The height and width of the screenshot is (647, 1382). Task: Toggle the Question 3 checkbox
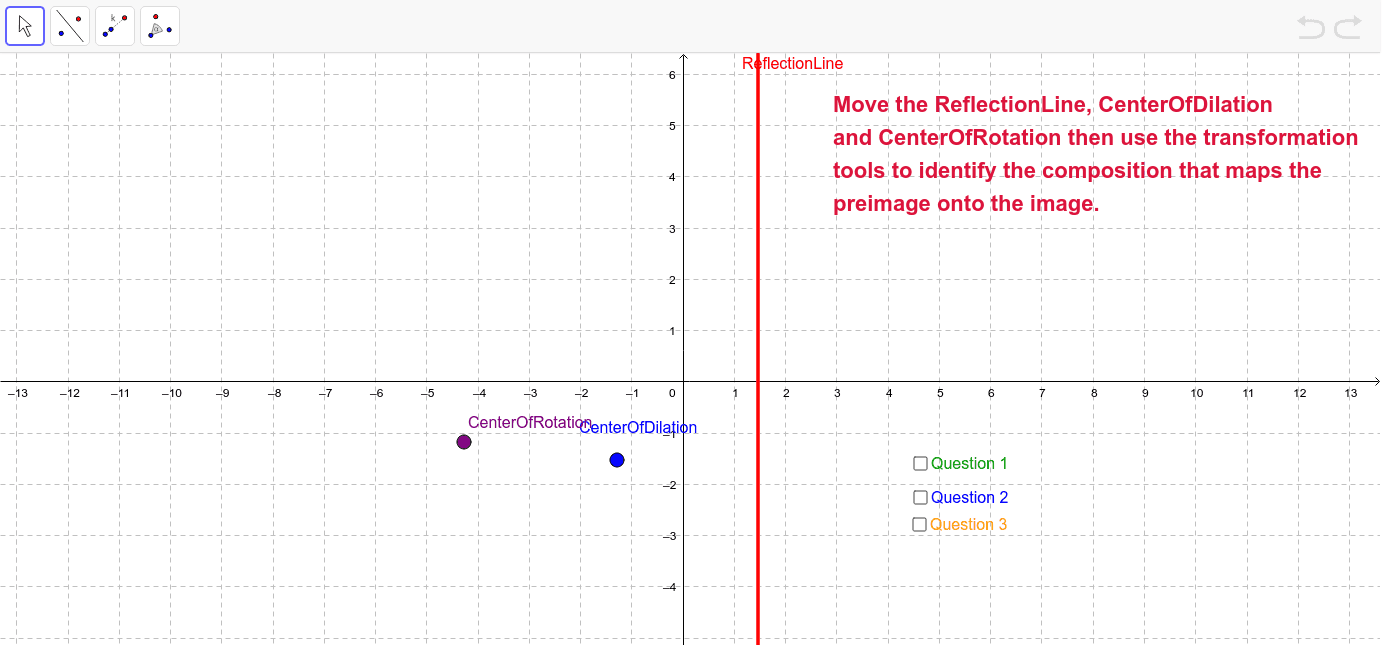(x=919, y=524)
